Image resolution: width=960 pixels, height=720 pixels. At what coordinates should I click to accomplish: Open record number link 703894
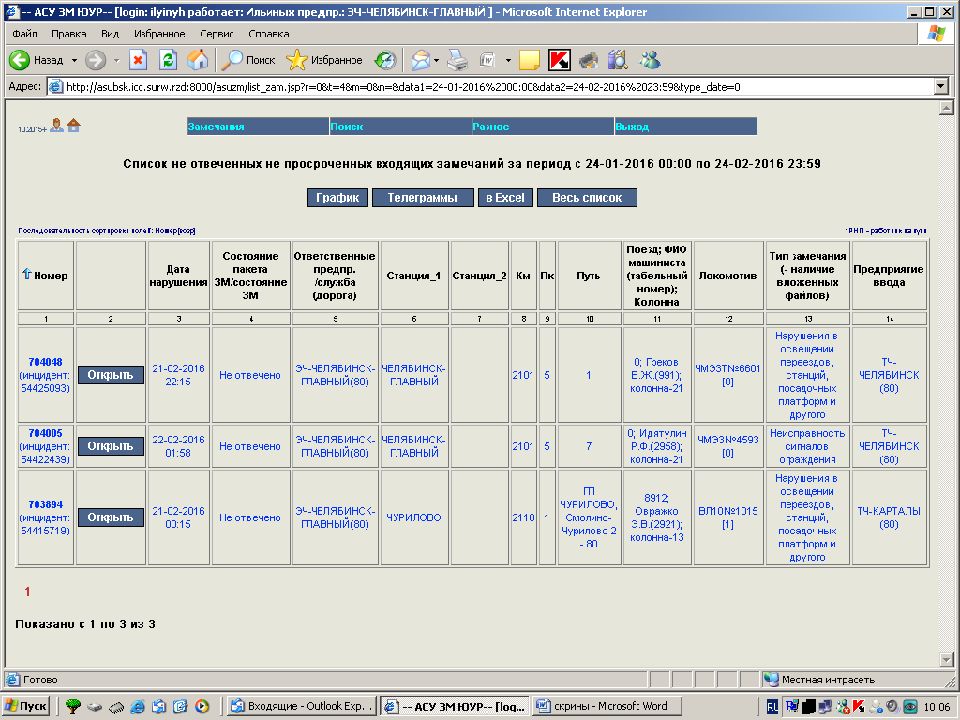(45, 504)
